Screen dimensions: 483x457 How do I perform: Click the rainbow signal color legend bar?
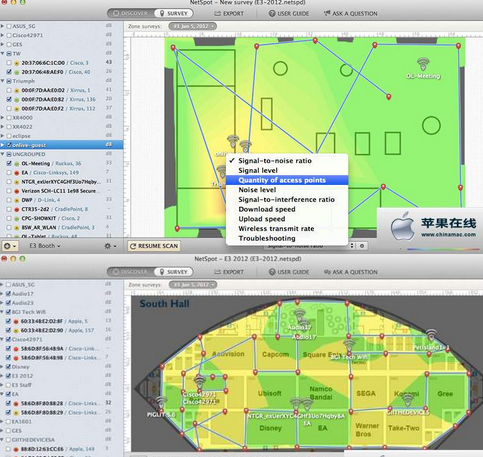click(x=443, y=249)
